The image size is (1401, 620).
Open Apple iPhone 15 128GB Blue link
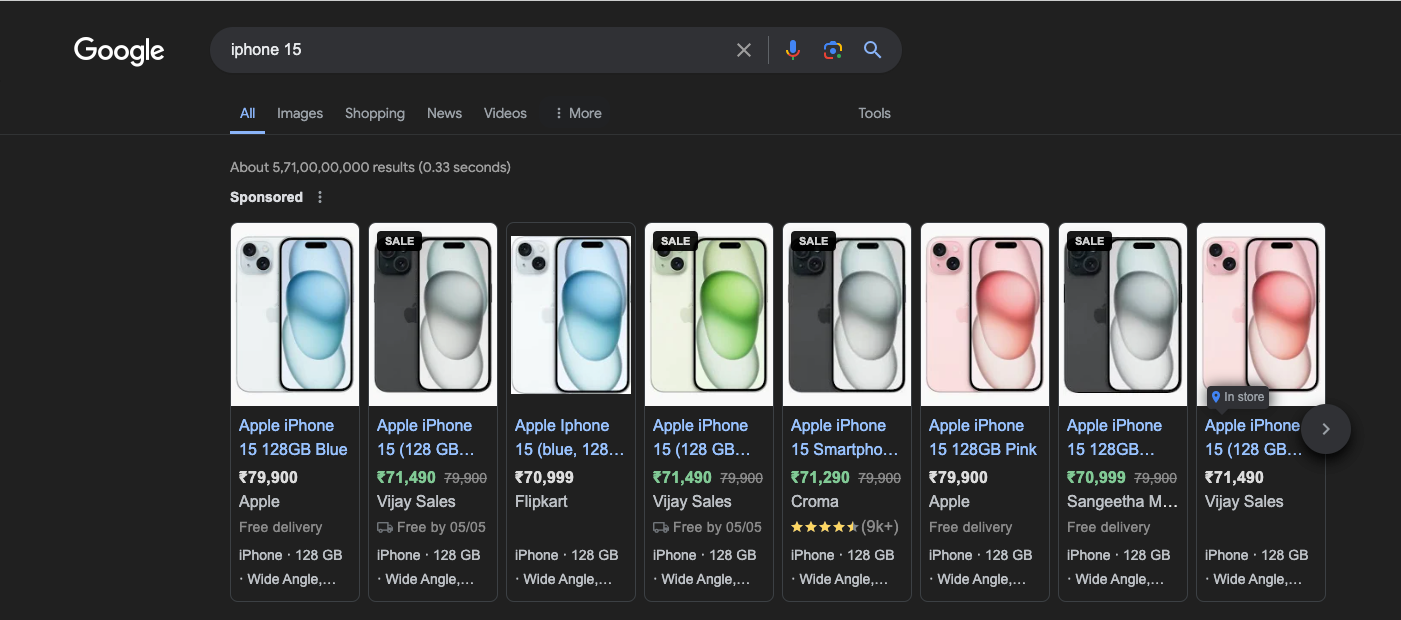(x=293, y=437)
